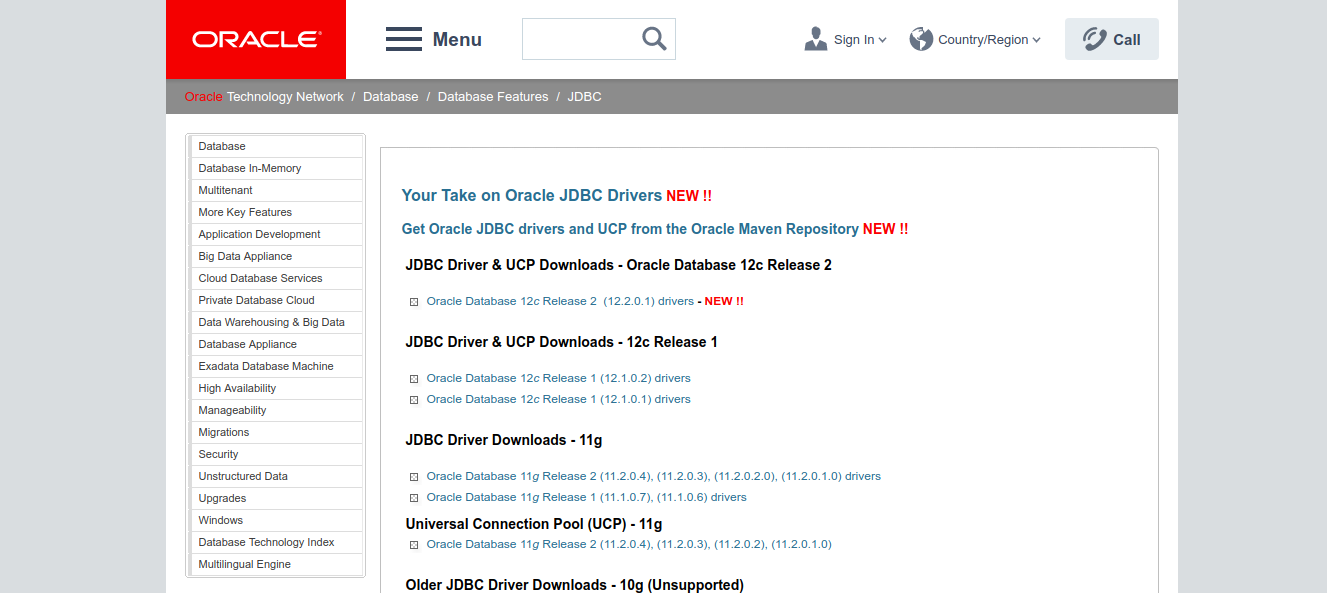This screenshot has height=593, width=1327.
Task: Open More Key Features sidebar item
Action: coord(277,212)
